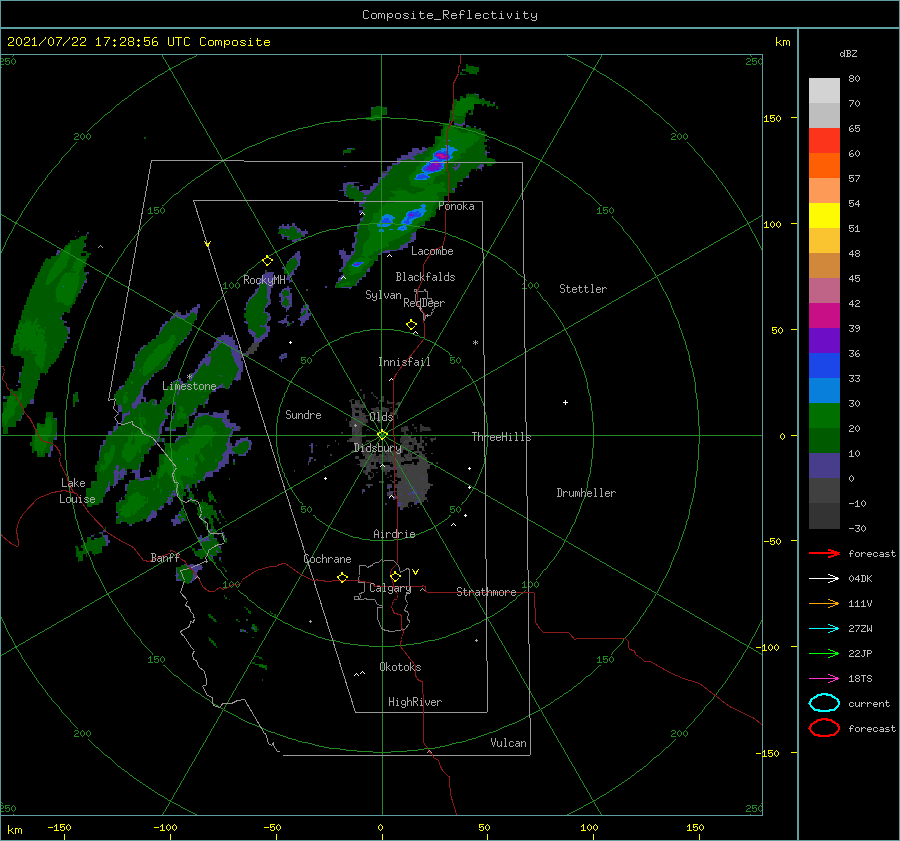Click the Okotoks town label
900x841 pixels.
tap(400, 667)
